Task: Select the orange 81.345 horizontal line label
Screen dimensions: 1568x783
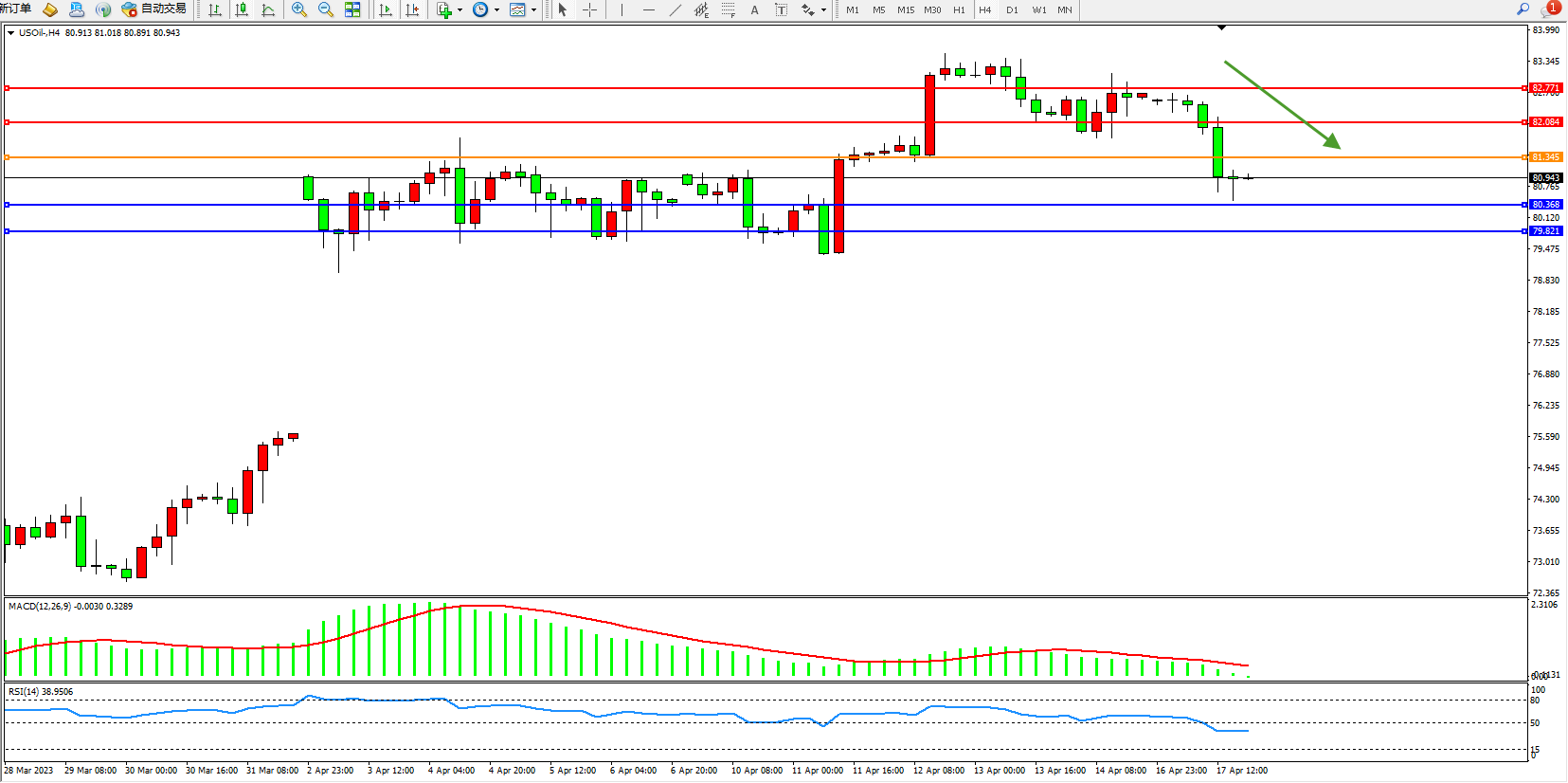Action: [1545, 157]
